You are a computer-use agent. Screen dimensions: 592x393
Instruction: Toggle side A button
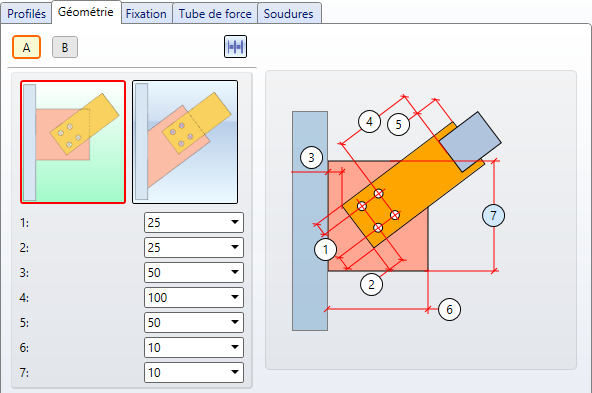(26, 47)
